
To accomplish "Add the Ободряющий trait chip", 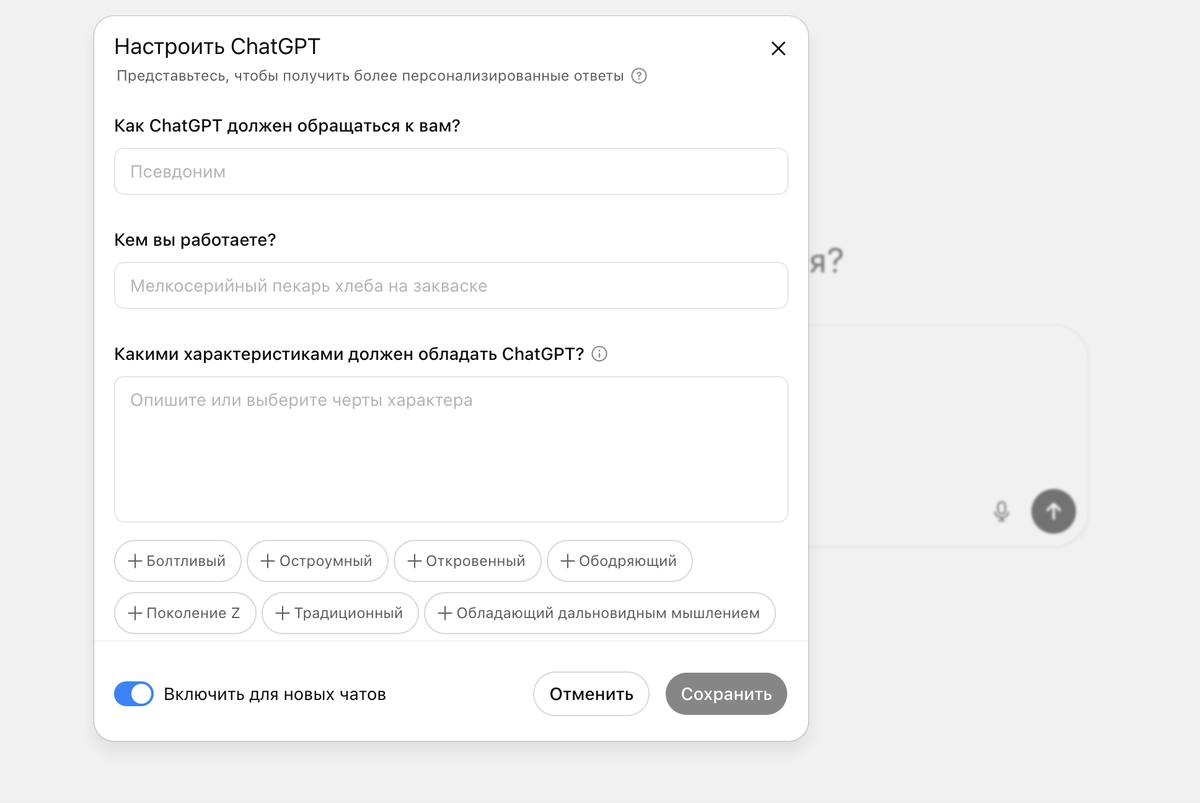I will [619, 561].
